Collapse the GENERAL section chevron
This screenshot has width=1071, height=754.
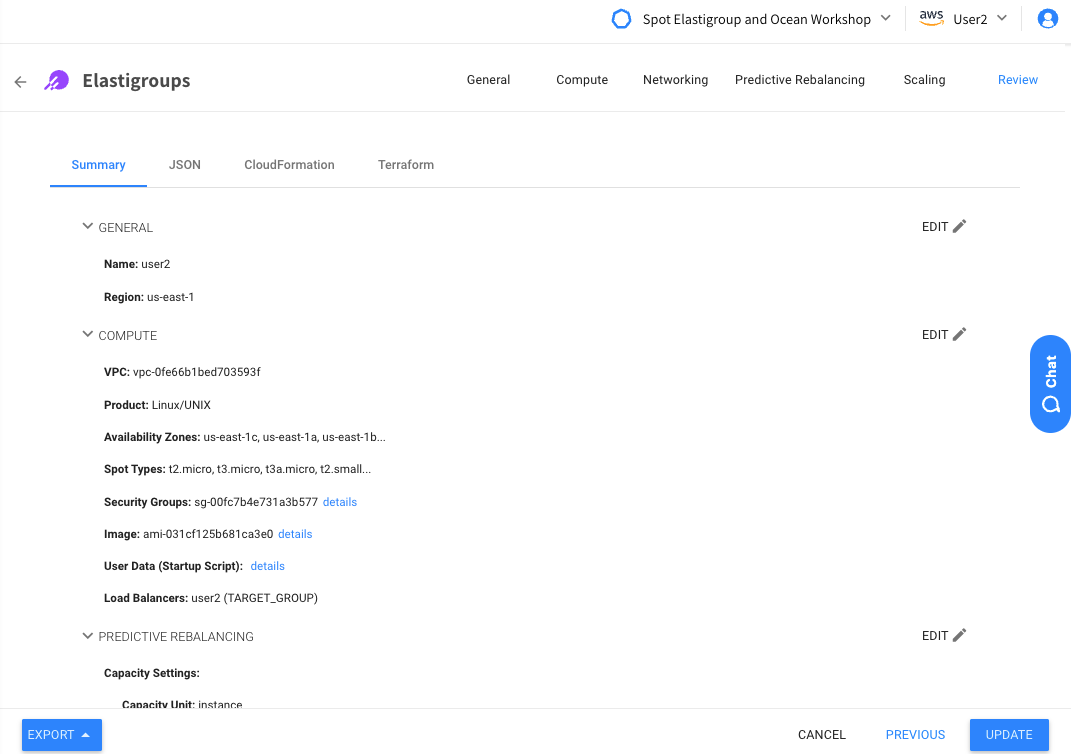(x=87, y=226)
